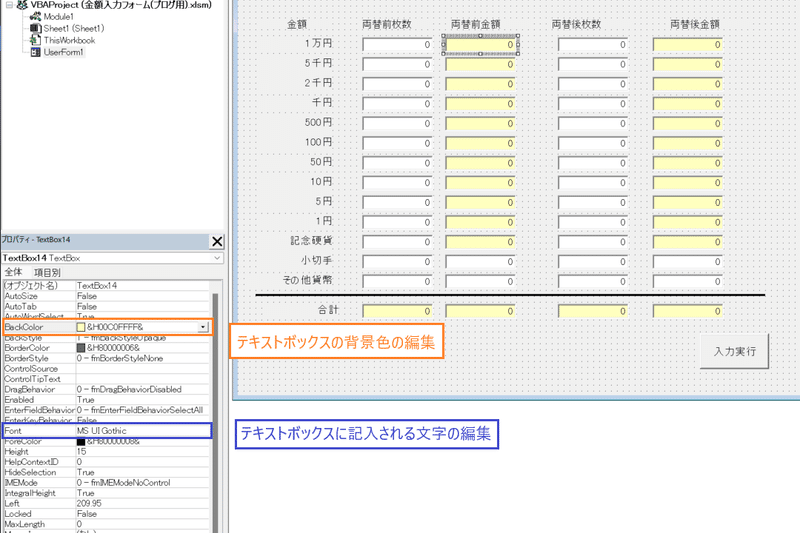Select the UserForm1 form icon
Image resolution: width=800 pixels, height=533 pixels.
pos(35,52)
